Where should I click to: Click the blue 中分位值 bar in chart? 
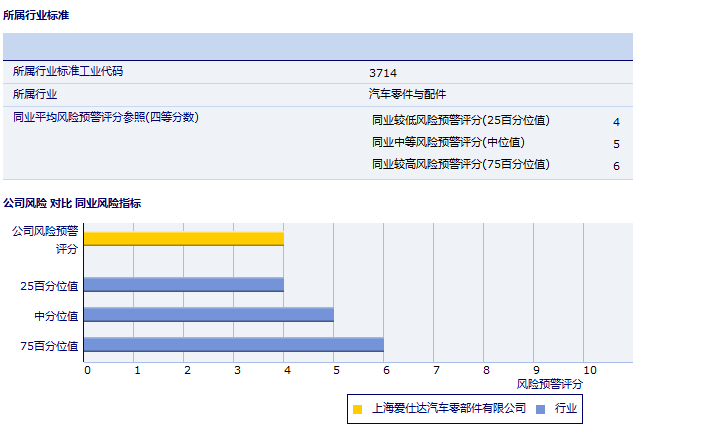[208, 314]
